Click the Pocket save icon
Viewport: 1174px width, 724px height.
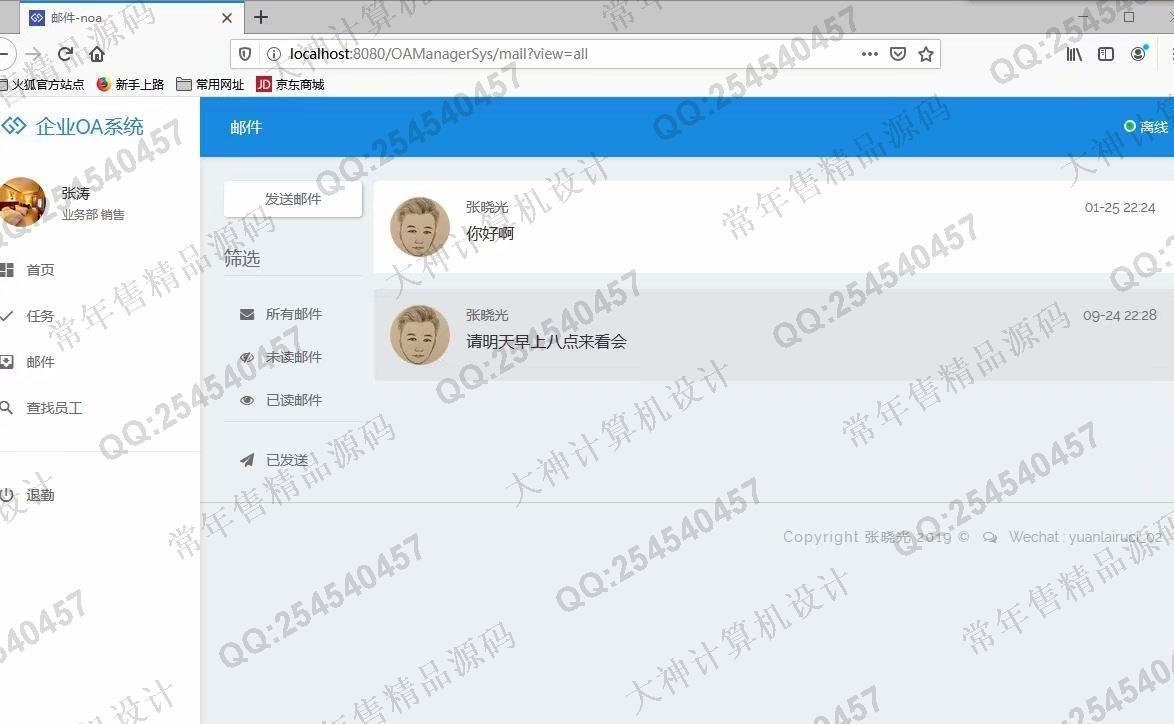(x=898, y=54)
